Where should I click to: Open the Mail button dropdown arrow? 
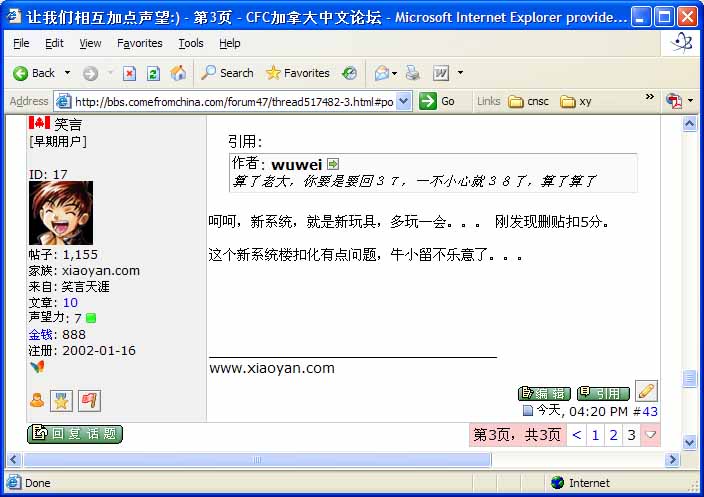[x=396, y=73]
